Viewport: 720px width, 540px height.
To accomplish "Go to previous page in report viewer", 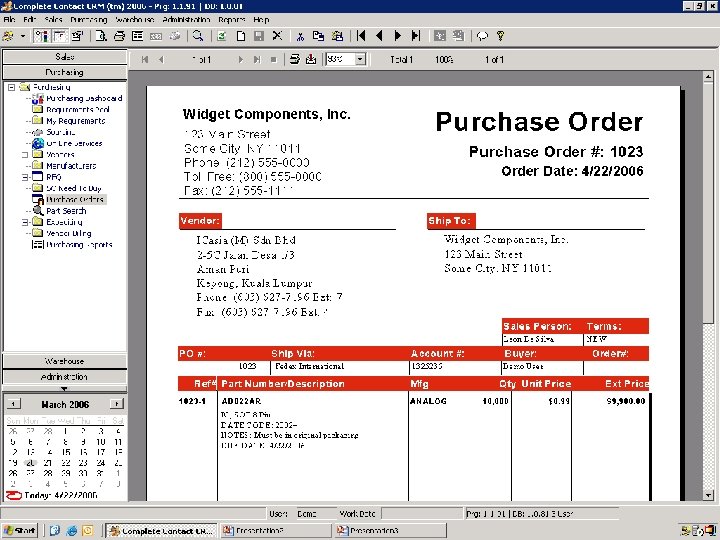I will [x=161, y=60].
